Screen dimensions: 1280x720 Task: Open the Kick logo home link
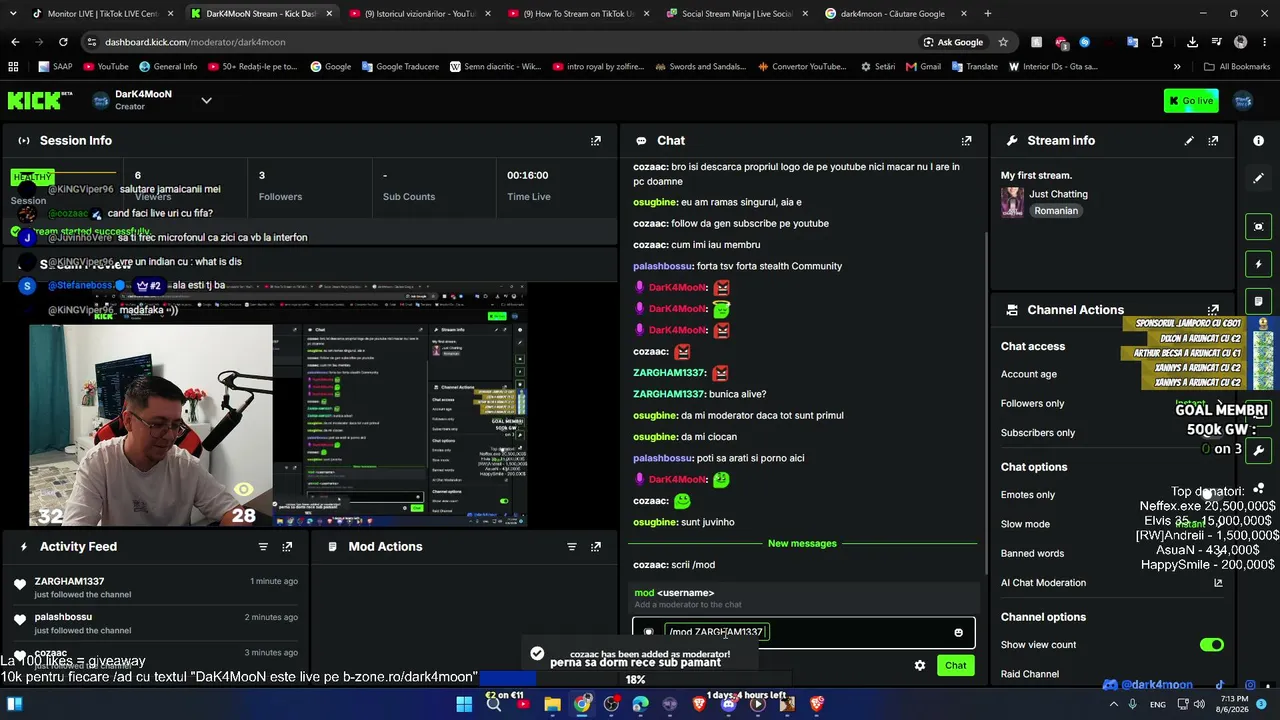(x=40, y=100)
